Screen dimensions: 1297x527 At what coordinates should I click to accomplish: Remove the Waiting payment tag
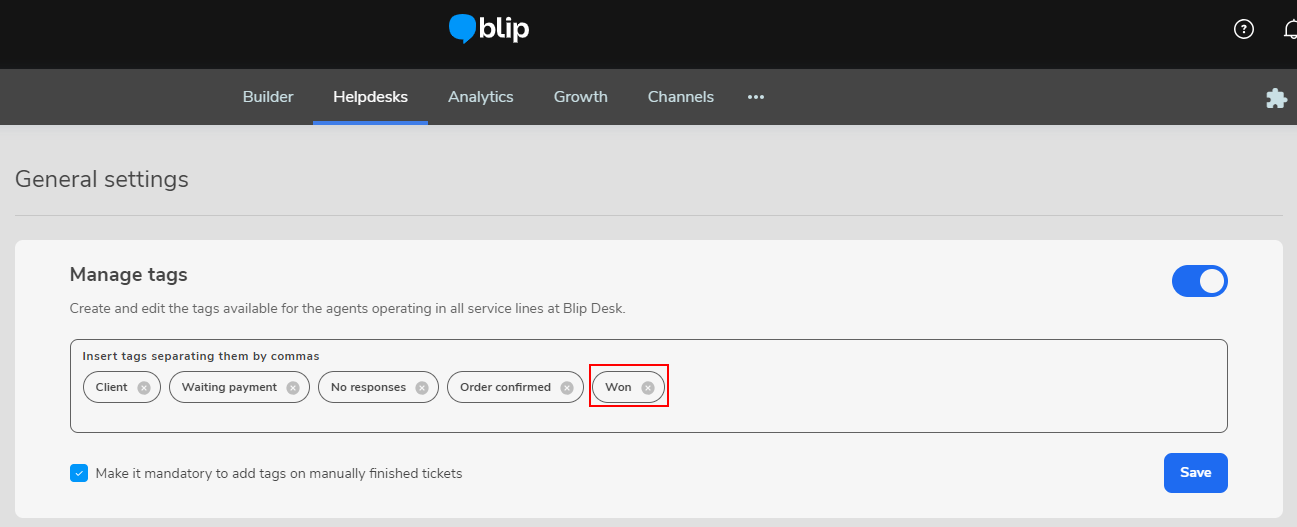(x=293, y=388)
